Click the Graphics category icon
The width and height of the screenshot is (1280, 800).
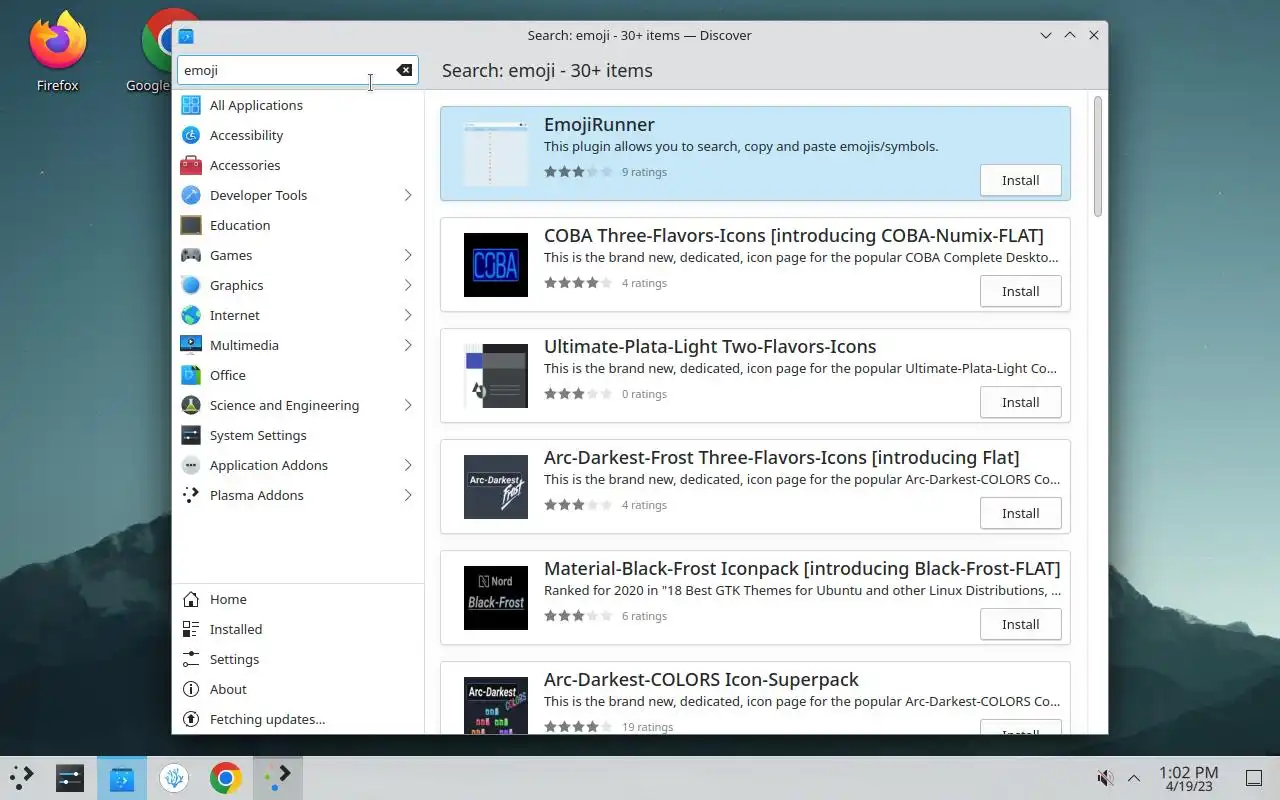(191, 285)
